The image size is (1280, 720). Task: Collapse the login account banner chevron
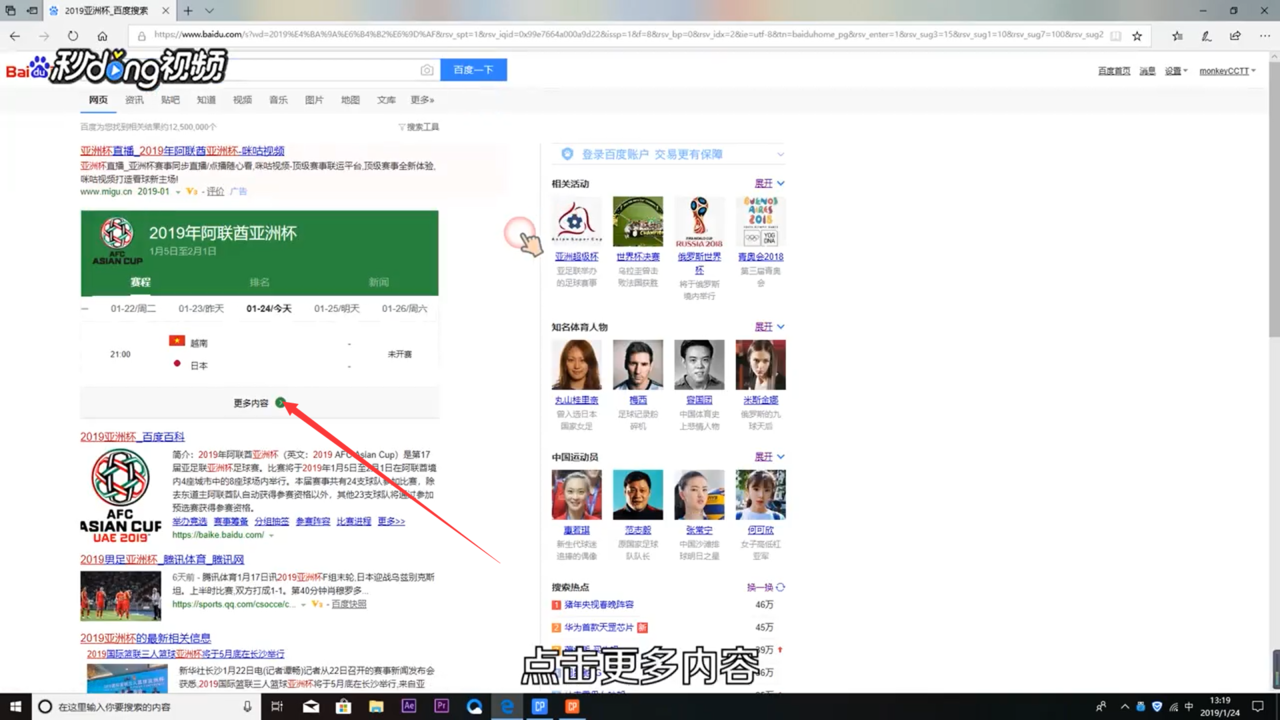tap(780, 154)
